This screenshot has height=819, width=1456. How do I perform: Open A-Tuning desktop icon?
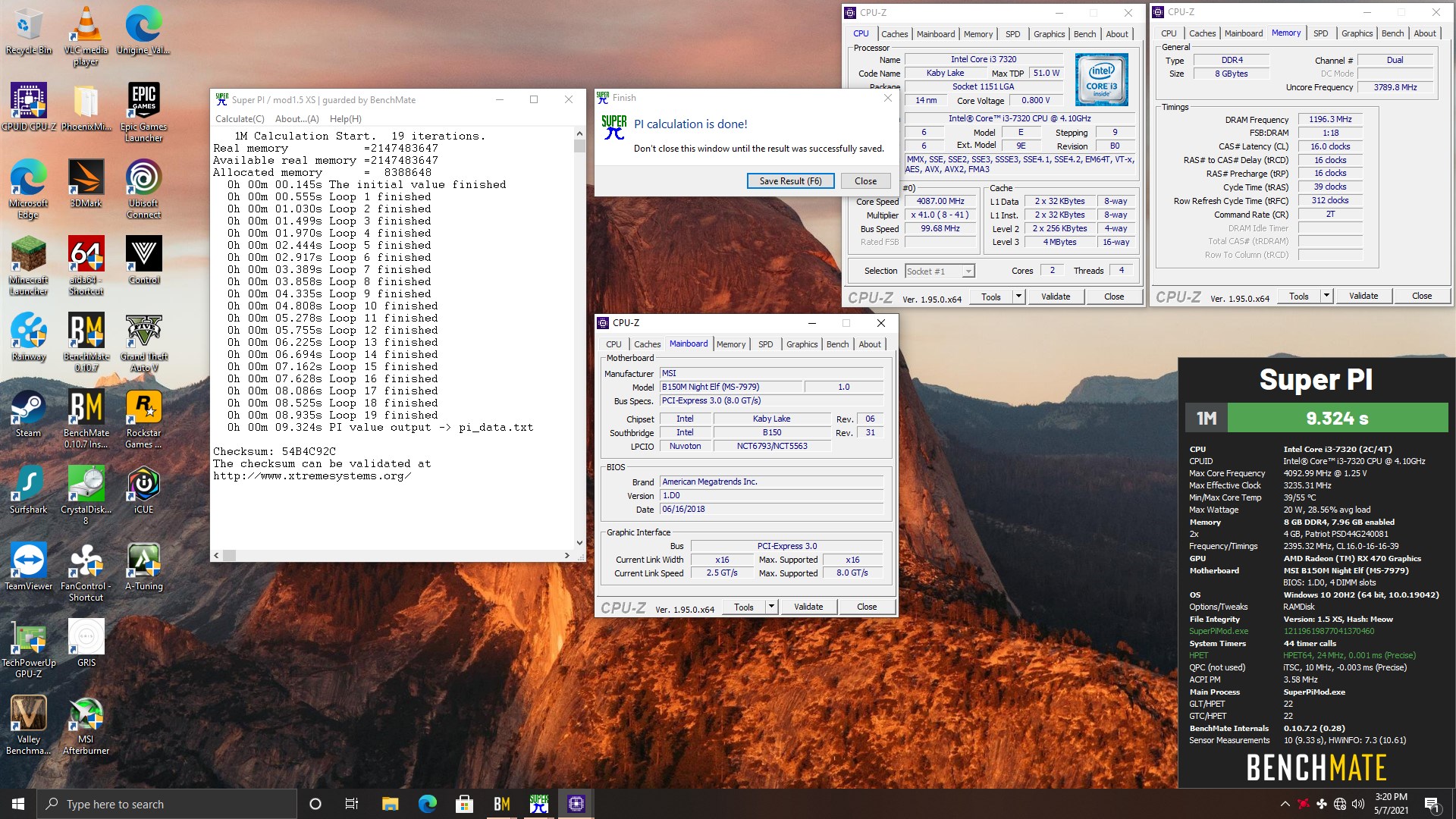click(x=143, y=566)
